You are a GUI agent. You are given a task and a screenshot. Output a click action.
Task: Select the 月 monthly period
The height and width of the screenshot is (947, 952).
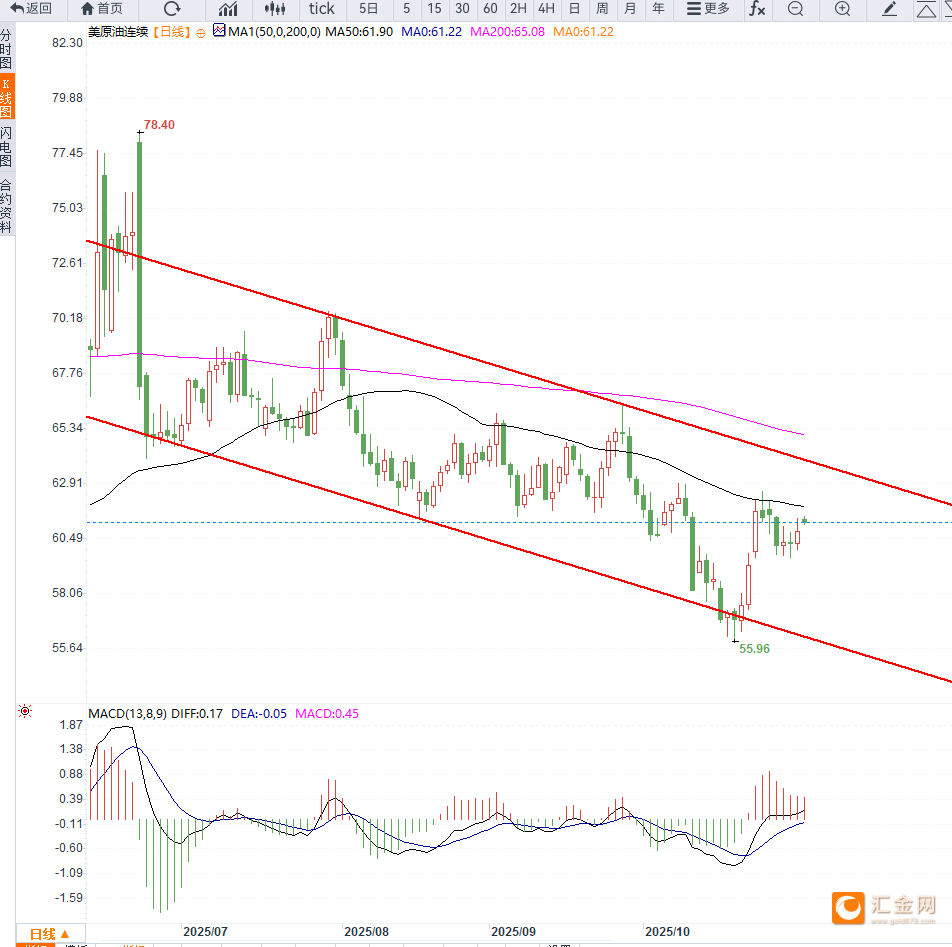(630, 8)
